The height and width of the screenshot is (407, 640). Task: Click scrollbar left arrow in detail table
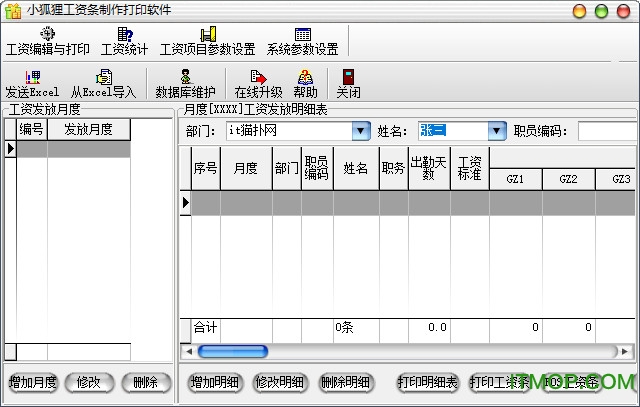189,351
